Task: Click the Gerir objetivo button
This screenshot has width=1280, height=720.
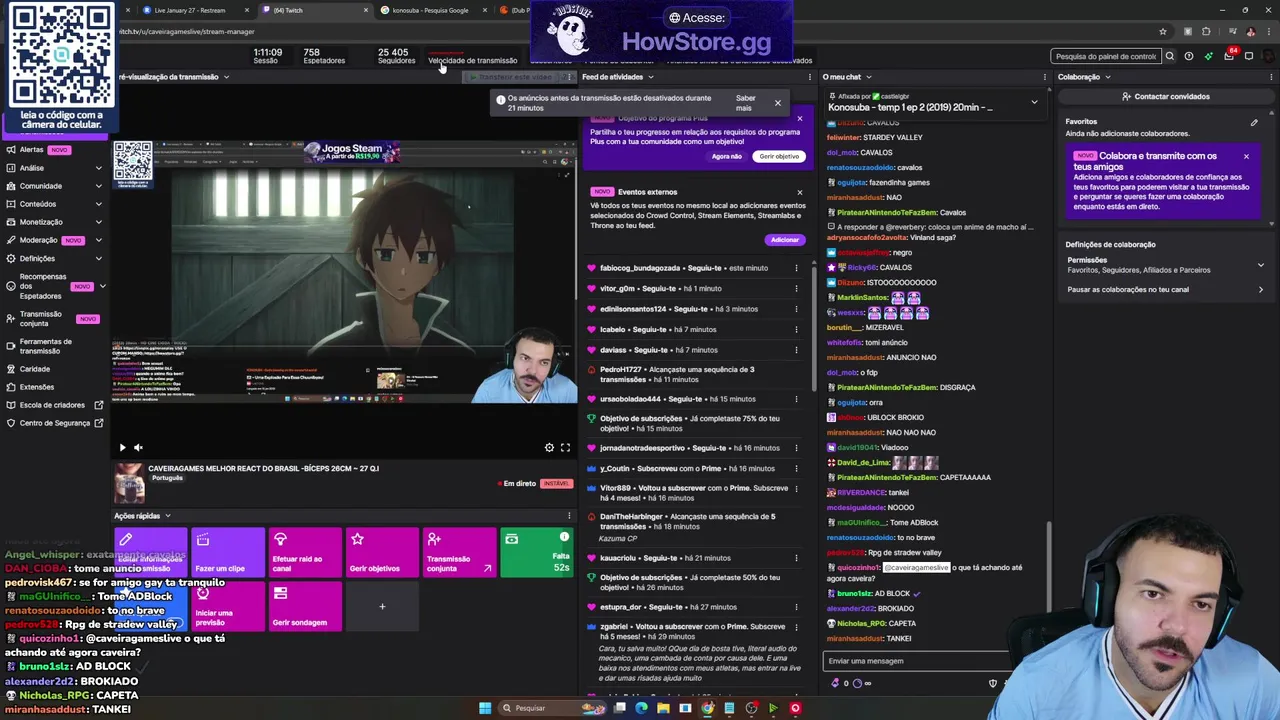Action: tap(779, 156)
